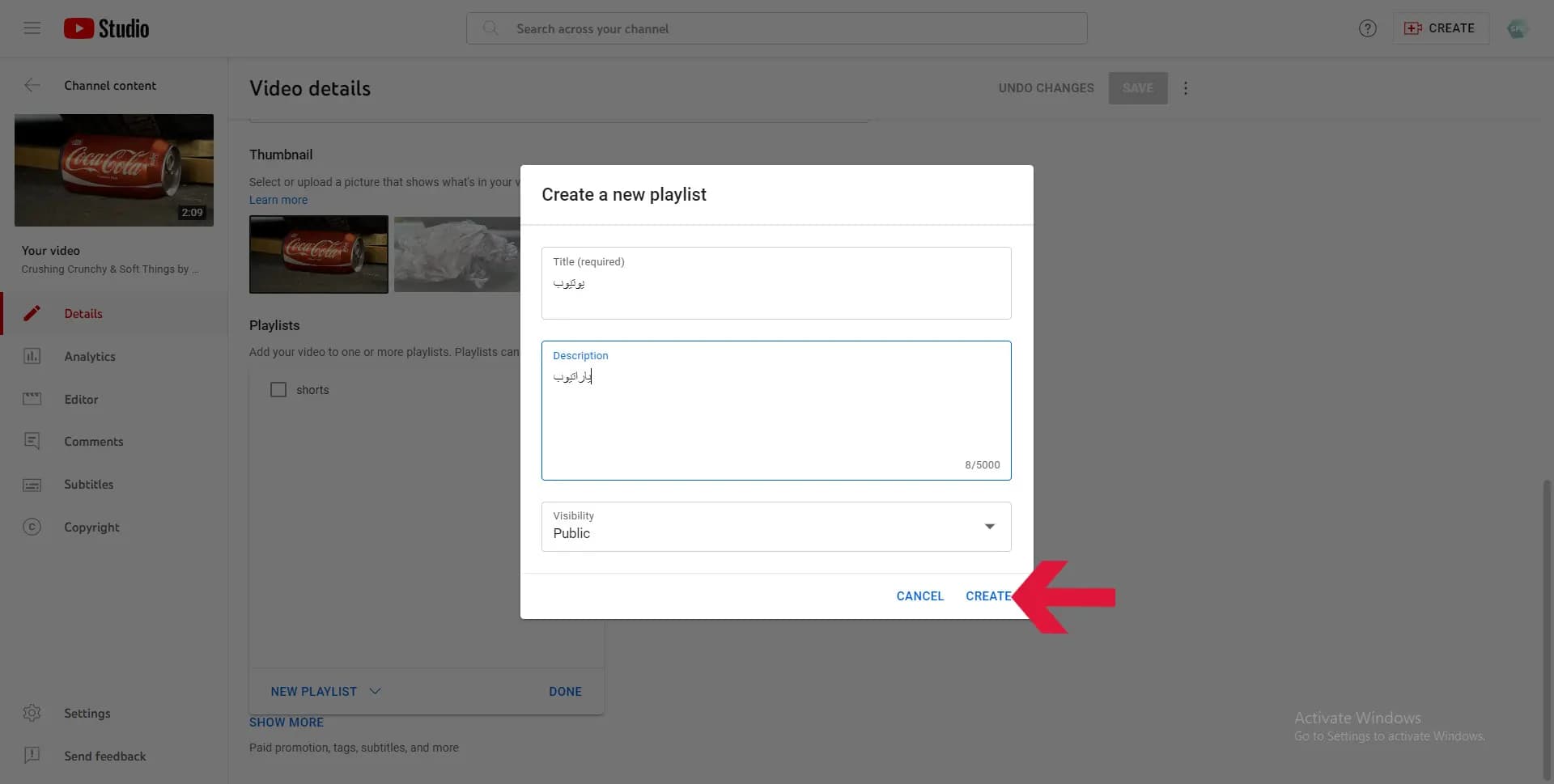The height and width of the screenshot is (784, 1554).
Task: Open the hamburger navigation menu
Action: [32, 28]
